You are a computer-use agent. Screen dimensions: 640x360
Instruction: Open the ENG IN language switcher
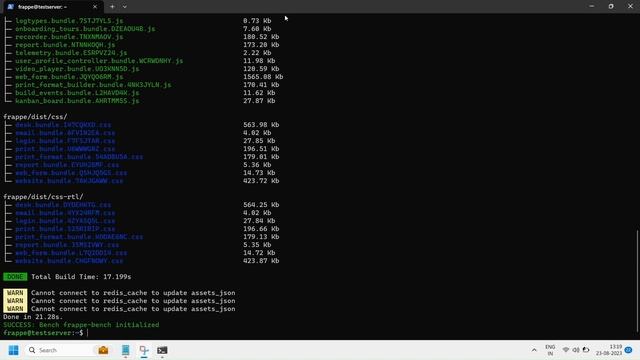(550, 350)
